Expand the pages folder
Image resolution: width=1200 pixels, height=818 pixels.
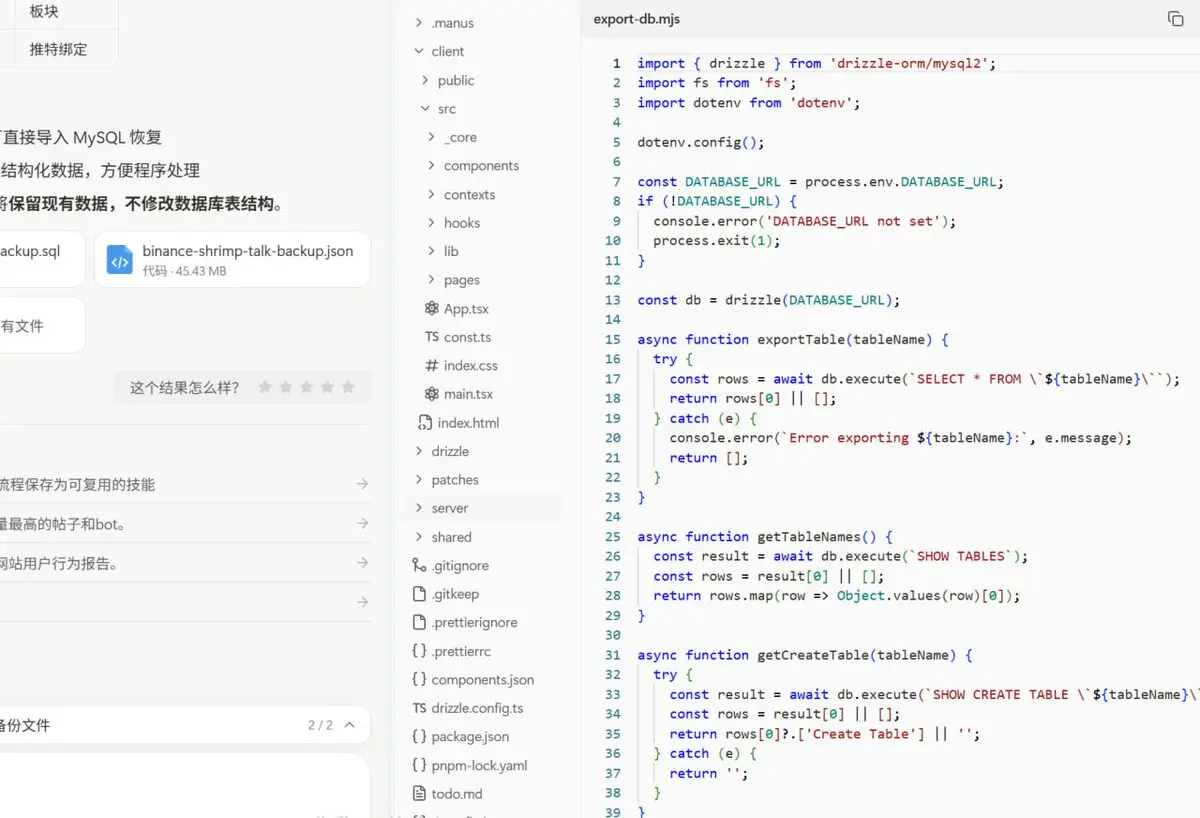tap(431, 280)
